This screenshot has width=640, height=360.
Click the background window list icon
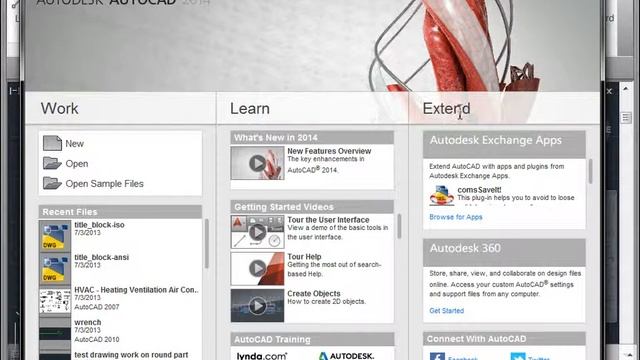pos(626,118)
